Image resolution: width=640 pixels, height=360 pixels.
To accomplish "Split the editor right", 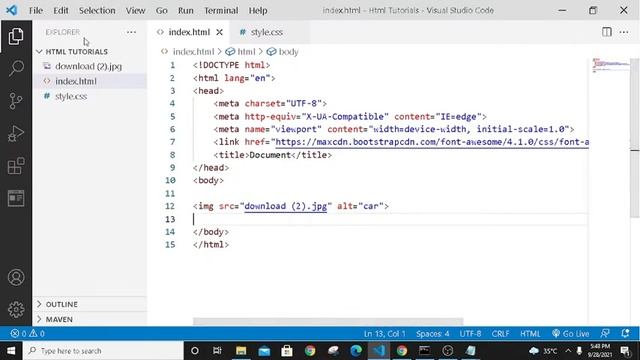I will pos(607,32).
